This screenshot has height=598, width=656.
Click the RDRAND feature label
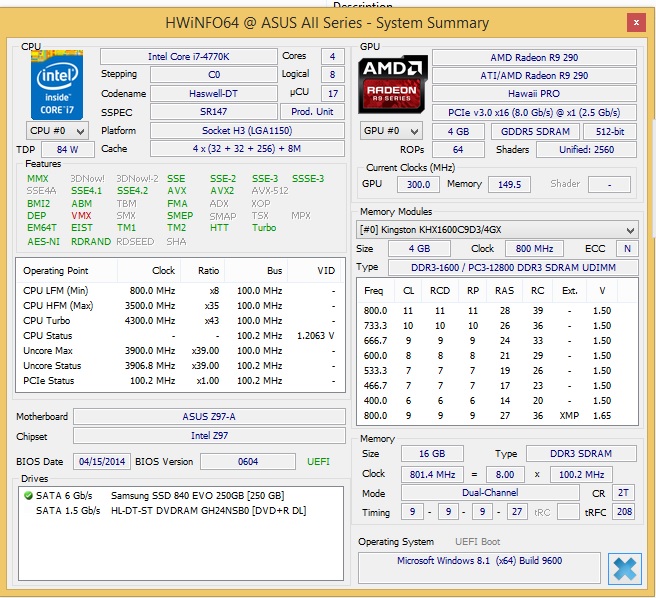91,241
